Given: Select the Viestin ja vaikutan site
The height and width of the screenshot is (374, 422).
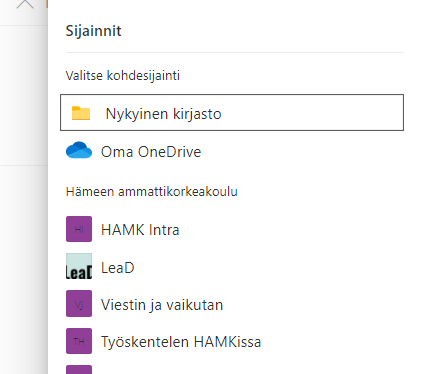Looking at the screenshot, I should pyautogui.click(x=162, y=305).
